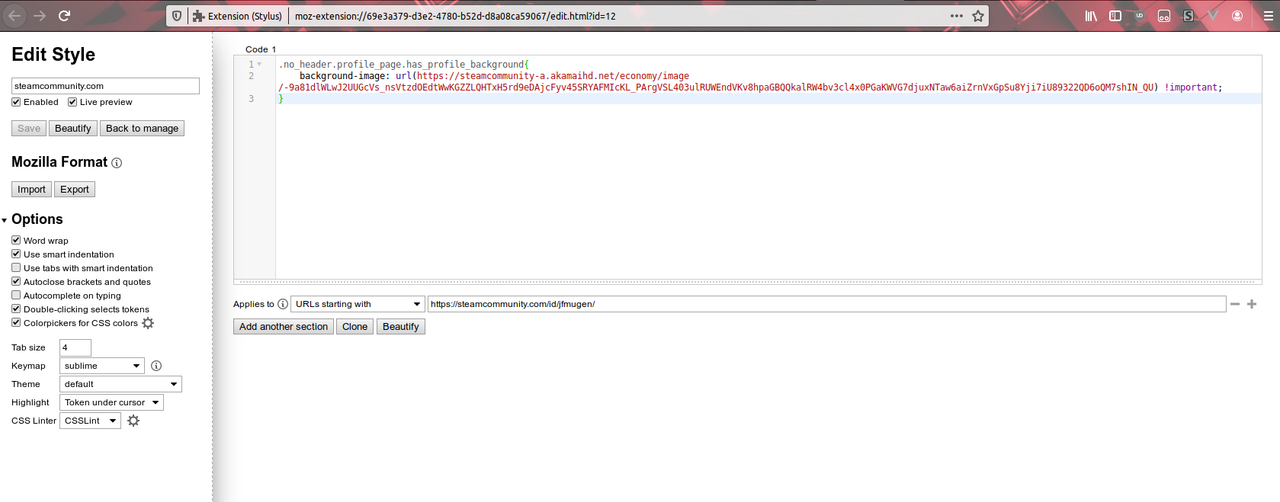The width and height of the screenshot is (1280, 502).
Task: Open the Colorpickers settings gear icon
Action: tap(148, 323)
